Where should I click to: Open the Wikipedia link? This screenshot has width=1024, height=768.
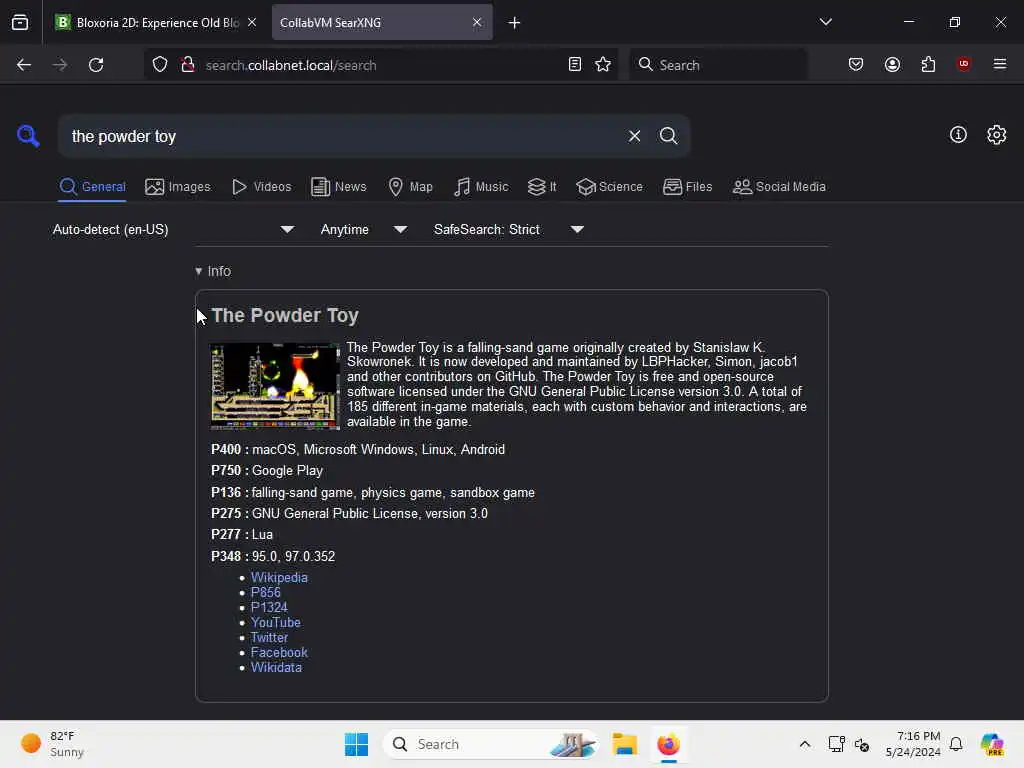click(x=279, y=577)
